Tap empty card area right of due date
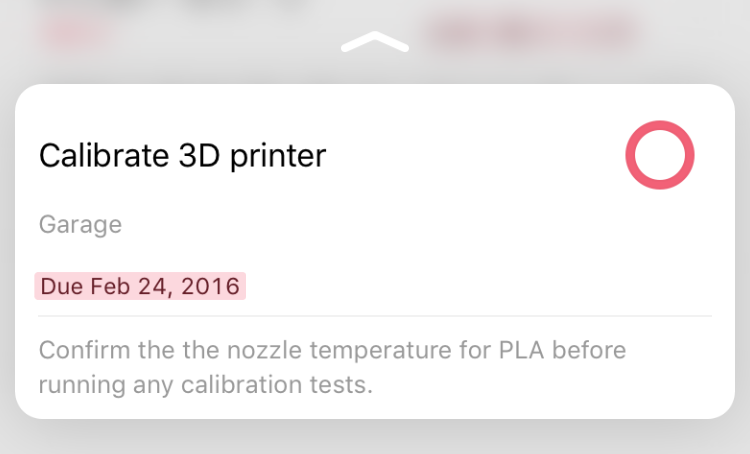The width and height of the screenshot is (750, 454). [478, 286]
